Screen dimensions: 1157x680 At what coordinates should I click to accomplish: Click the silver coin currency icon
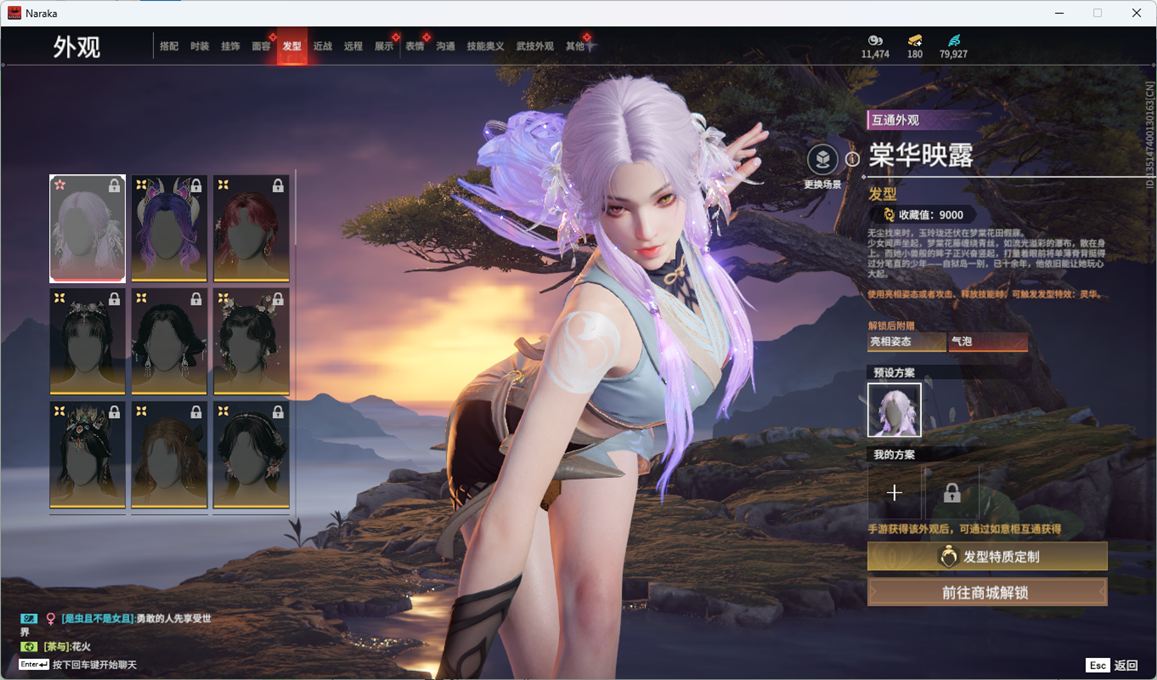coord(874,40)
